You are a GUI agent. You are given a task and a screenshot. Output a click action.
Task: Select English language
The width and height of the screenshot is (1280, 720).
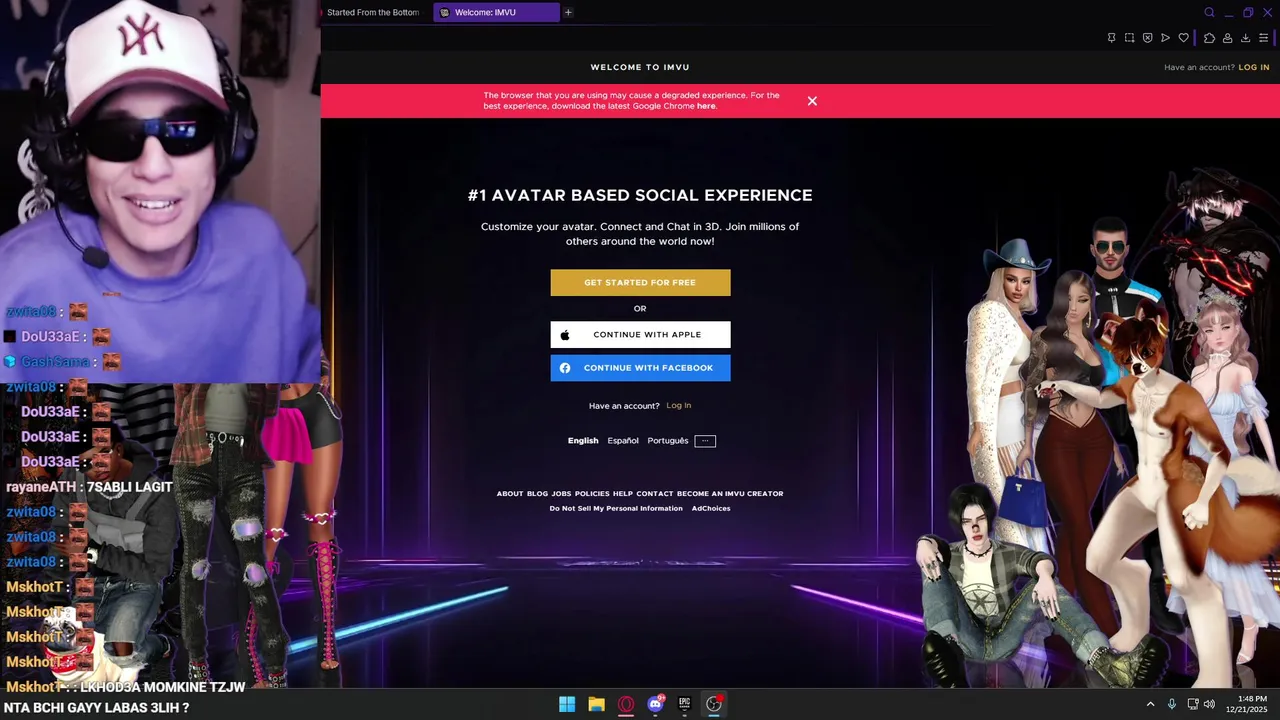point(583,441)
